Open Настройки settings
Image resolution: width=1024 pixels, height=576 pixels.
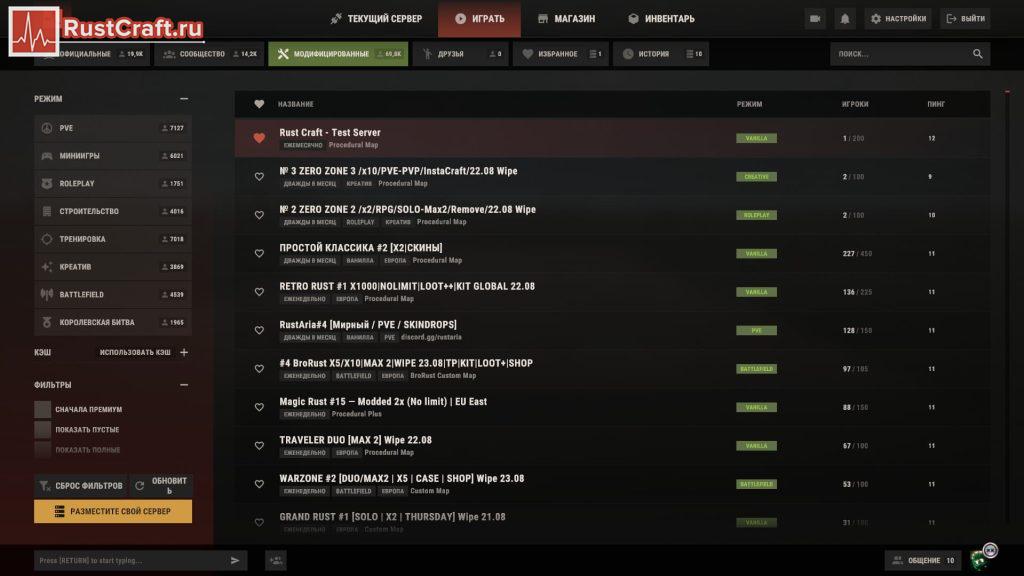coord(898,19)
